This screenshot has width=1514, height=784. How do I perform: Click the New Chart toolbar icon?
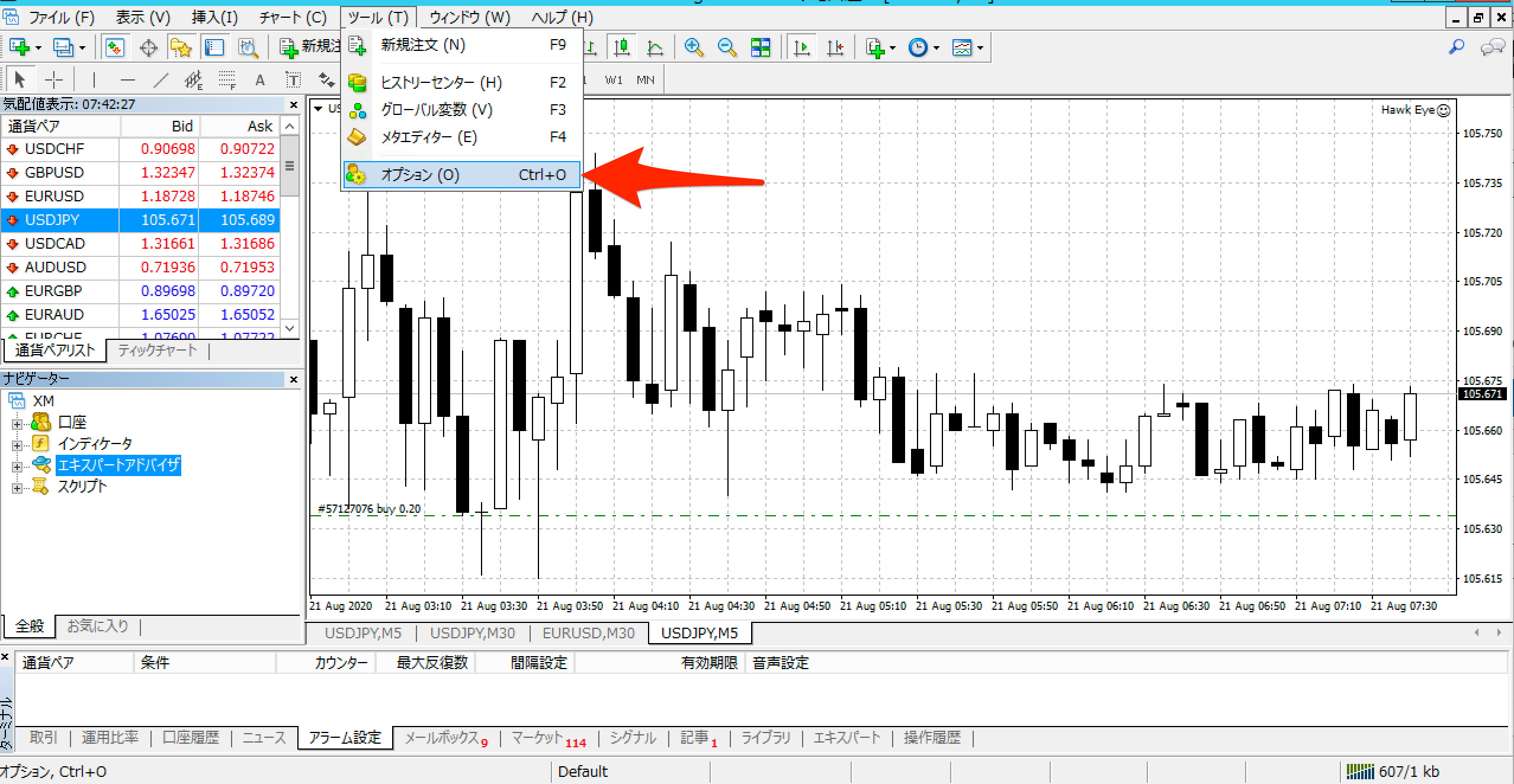20,47
